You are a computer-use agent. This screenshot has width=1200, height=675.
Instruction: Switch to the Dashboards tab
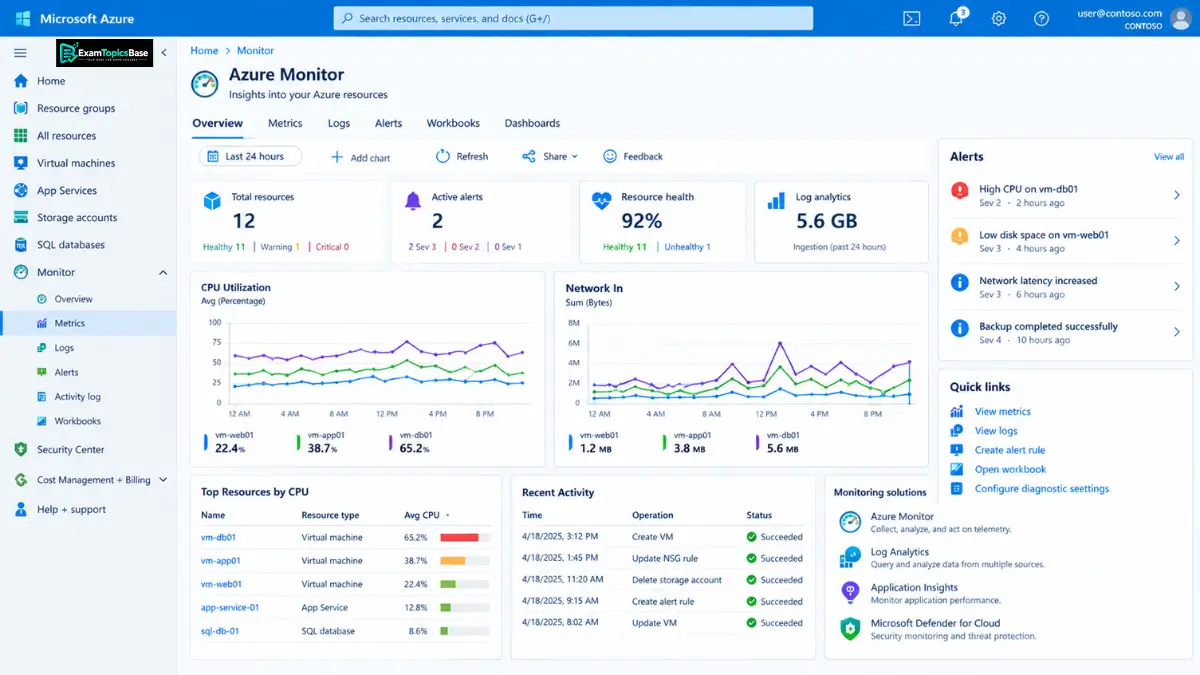pos(532,123)
